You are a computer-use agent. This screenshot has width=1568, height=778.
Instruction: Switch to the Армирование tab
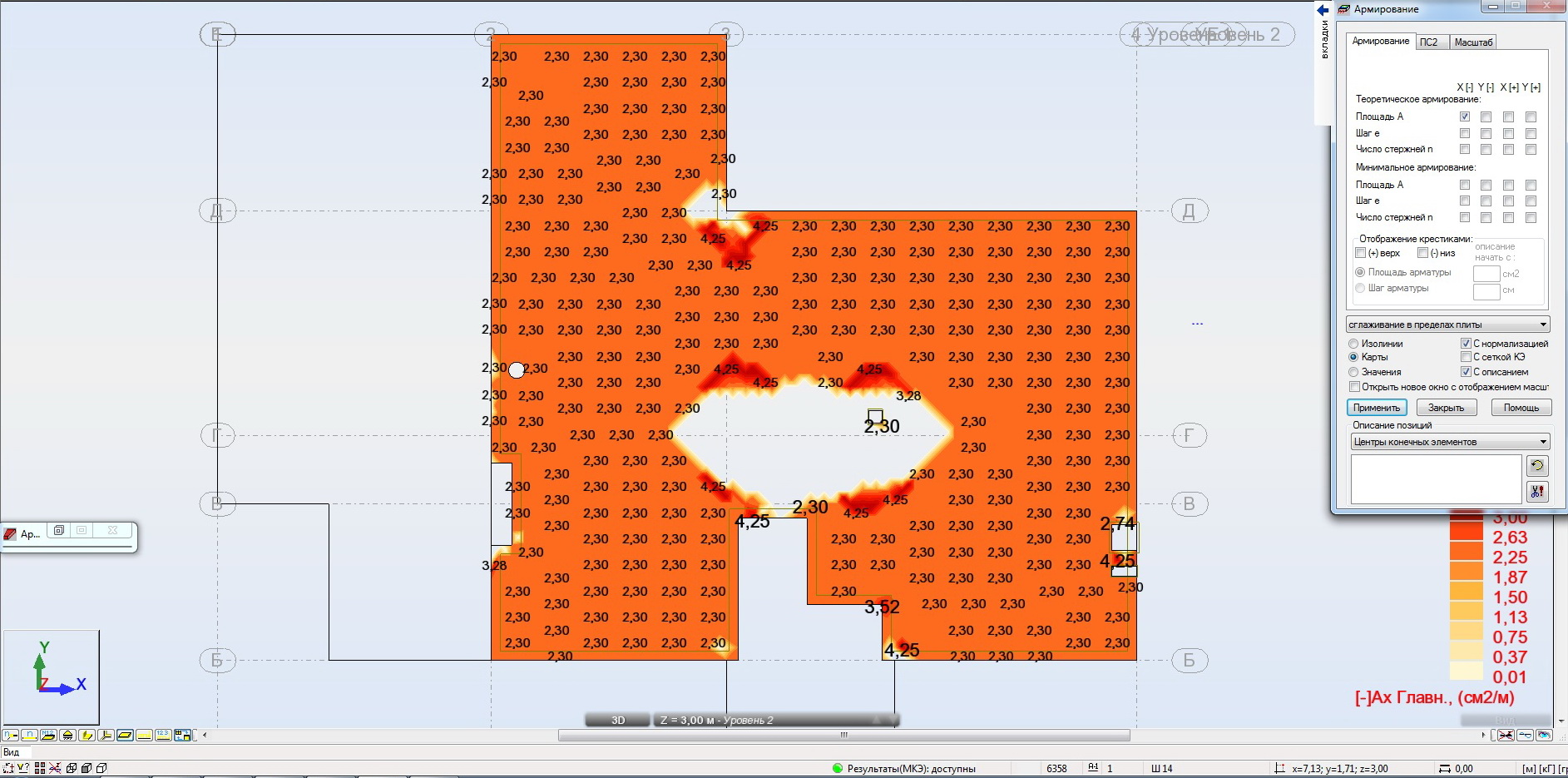pos(1381,41)
